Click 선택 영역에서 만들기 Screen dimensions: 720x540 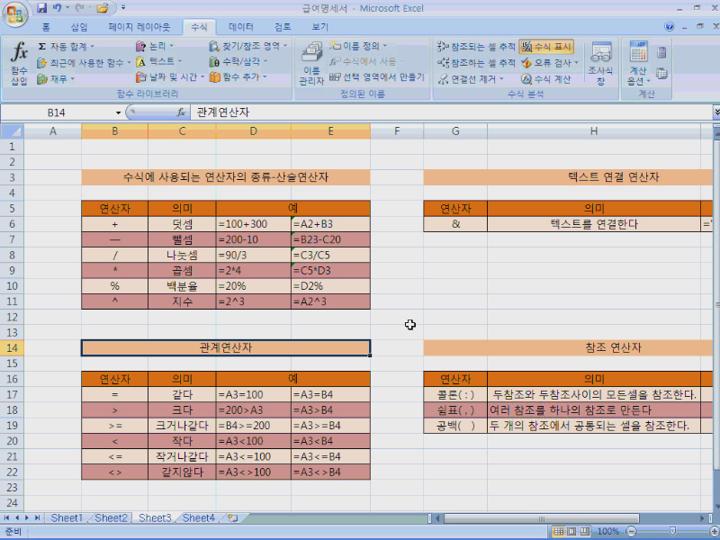[377, 77]
